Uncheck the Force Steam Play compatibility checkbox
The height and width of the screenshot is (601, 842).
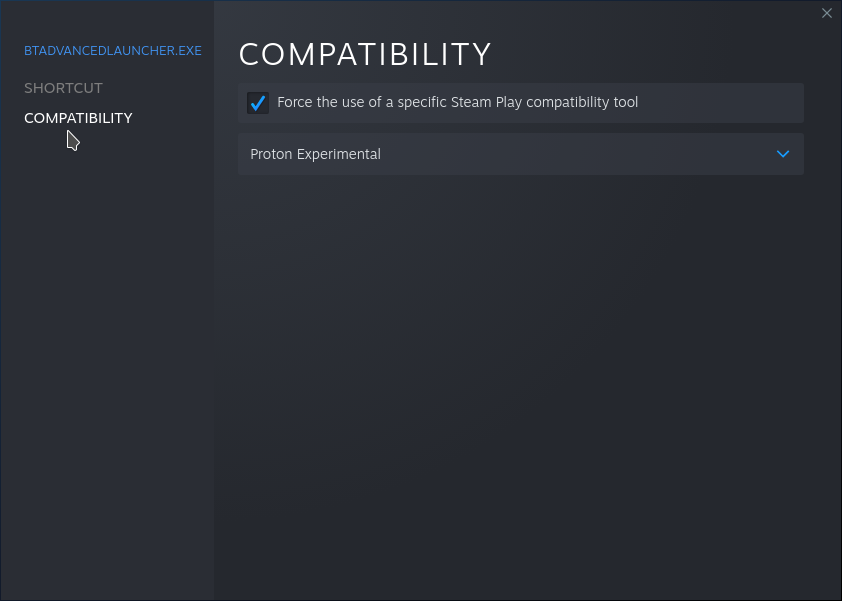click(x=258, y=103)
